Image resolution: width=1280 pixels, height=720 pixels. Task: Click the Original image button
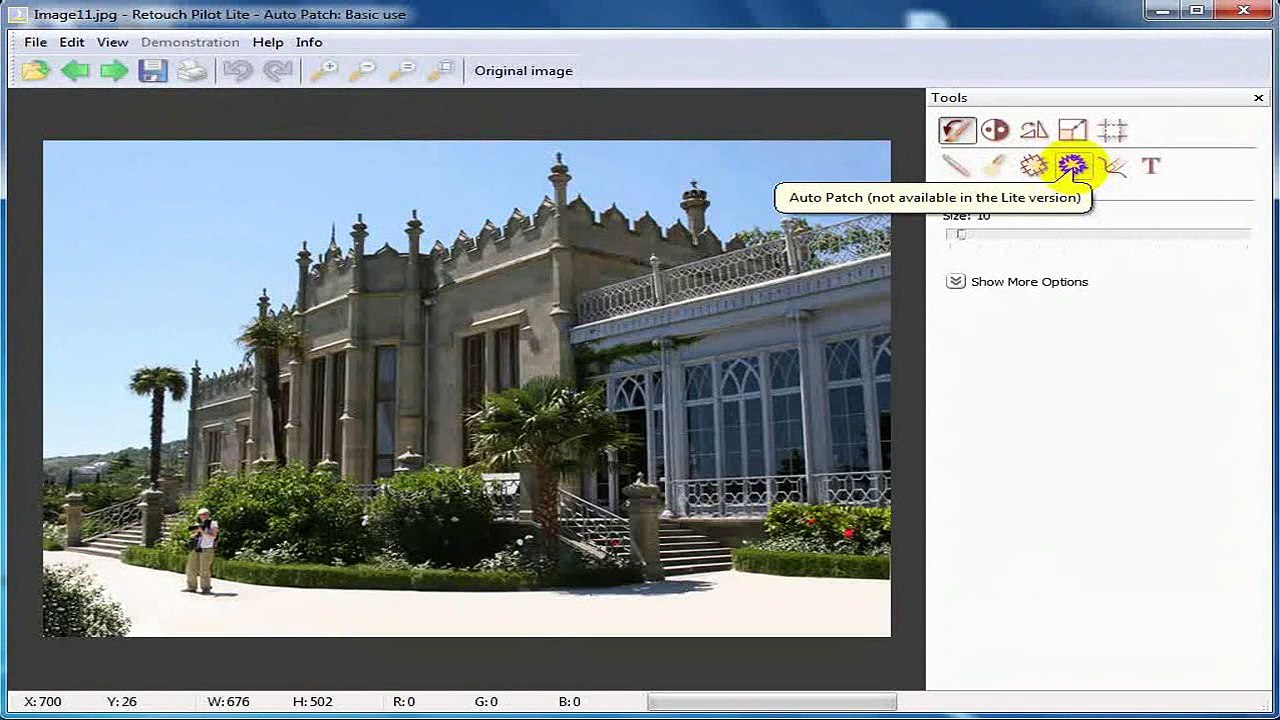523,71
